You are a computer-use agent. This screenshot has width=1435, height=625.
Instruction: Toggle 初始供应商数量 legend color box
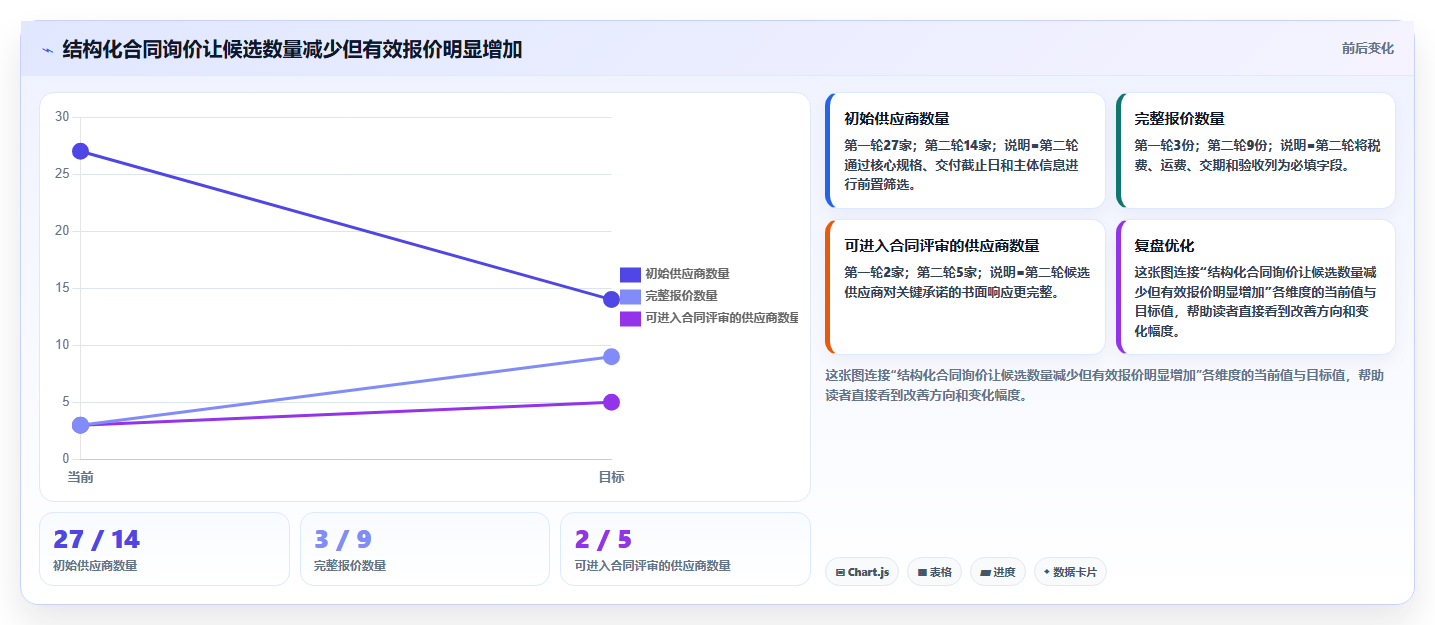630,274
